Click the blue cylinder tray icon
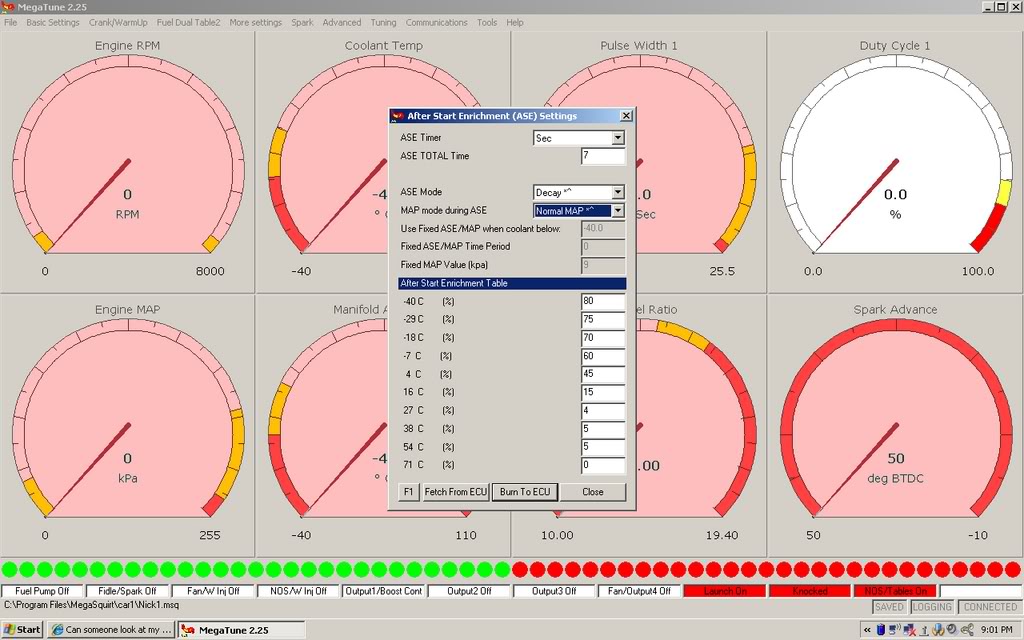The width and height of the screenshot is (1024, 640). 881,630
